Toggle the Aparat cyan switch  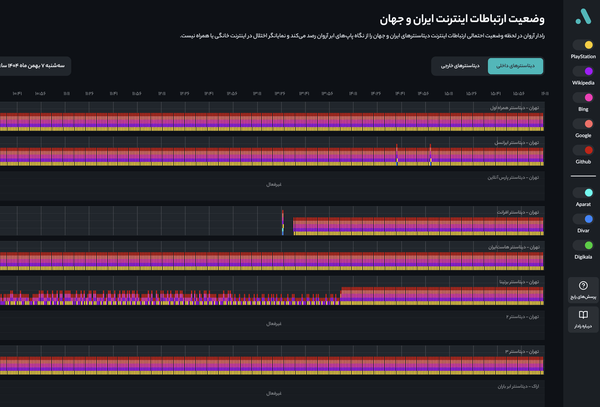pyautogui.click(x=583, y=193)
